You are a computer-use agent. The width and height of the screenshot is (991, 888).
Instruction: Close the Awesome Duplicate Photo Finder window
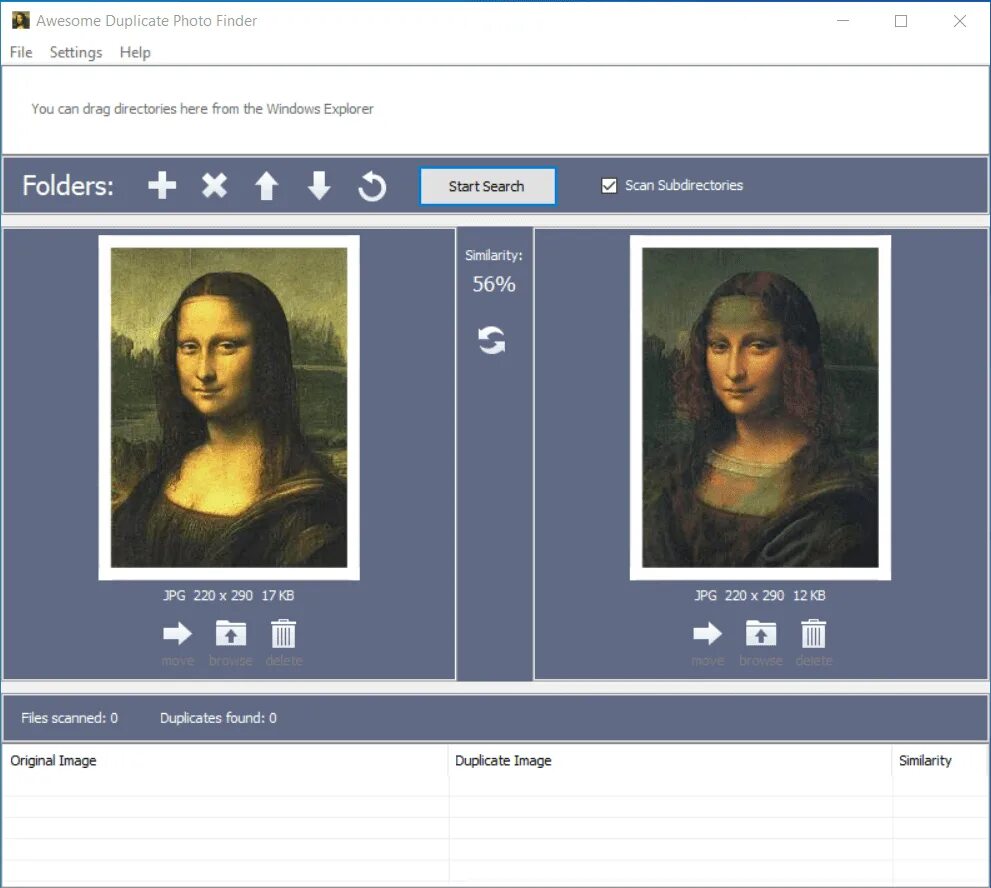(x=959, y=21)
